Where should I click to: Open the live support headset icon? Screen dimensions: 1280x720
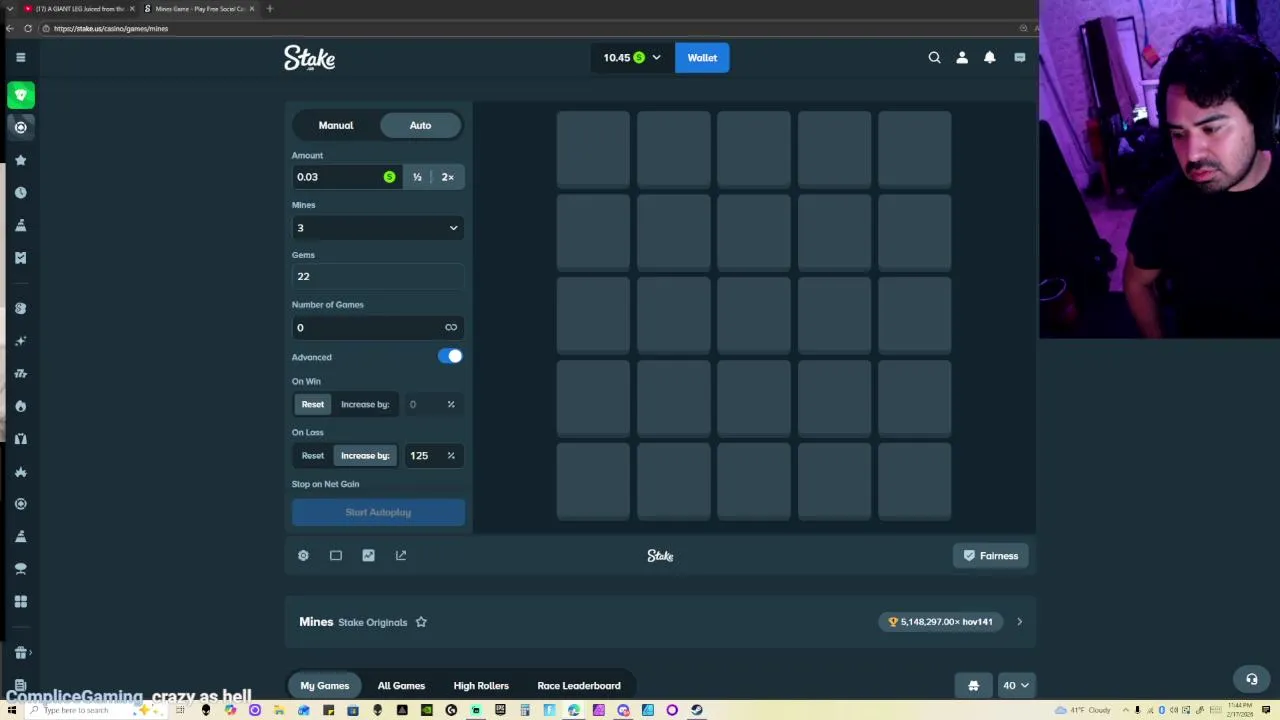tap(1251, 679)
